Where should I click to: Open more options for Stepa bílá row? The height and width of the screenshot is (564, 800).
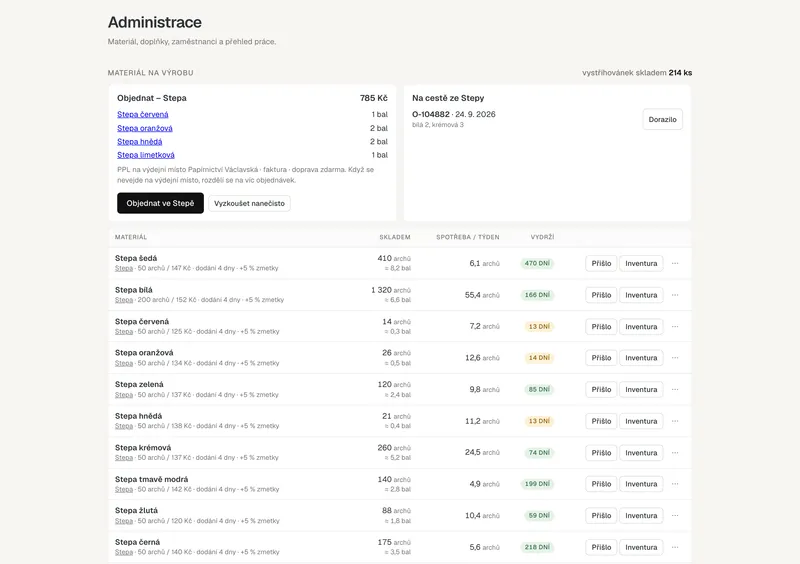[x=675, y=295]
